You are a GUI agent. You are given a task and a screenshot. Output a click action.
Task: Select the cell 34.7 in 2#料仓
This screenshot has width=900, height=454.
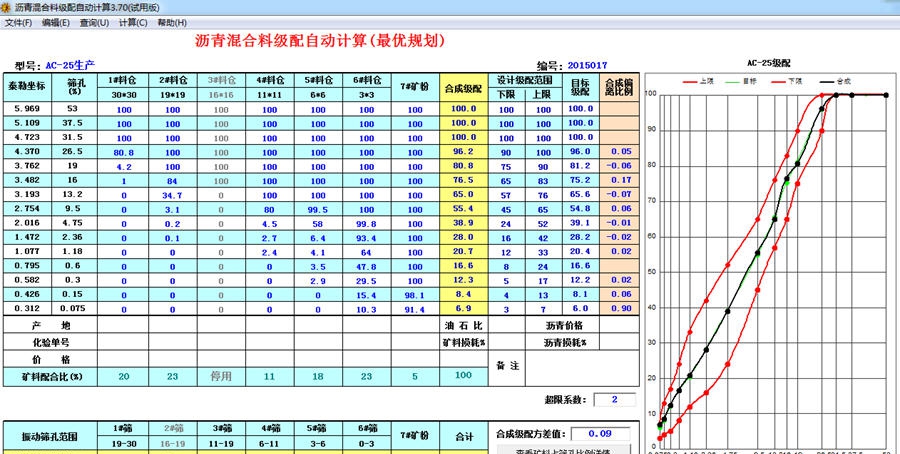pyautogui.click(x=173, y=195)
